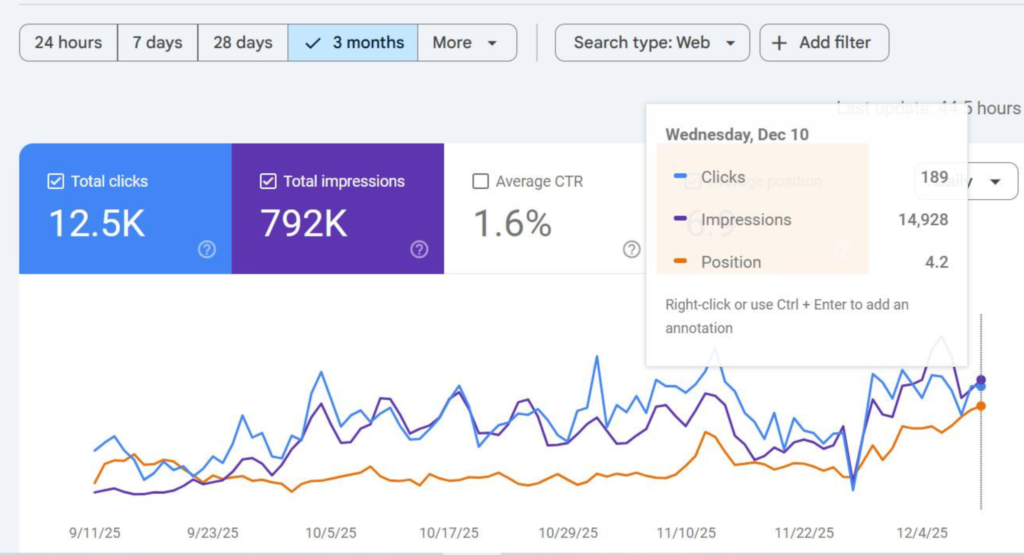The height and width of the screenshot is (555, 1024).
Task: Click the orange Position data point on chart
Action: click(x=981, y=406)
